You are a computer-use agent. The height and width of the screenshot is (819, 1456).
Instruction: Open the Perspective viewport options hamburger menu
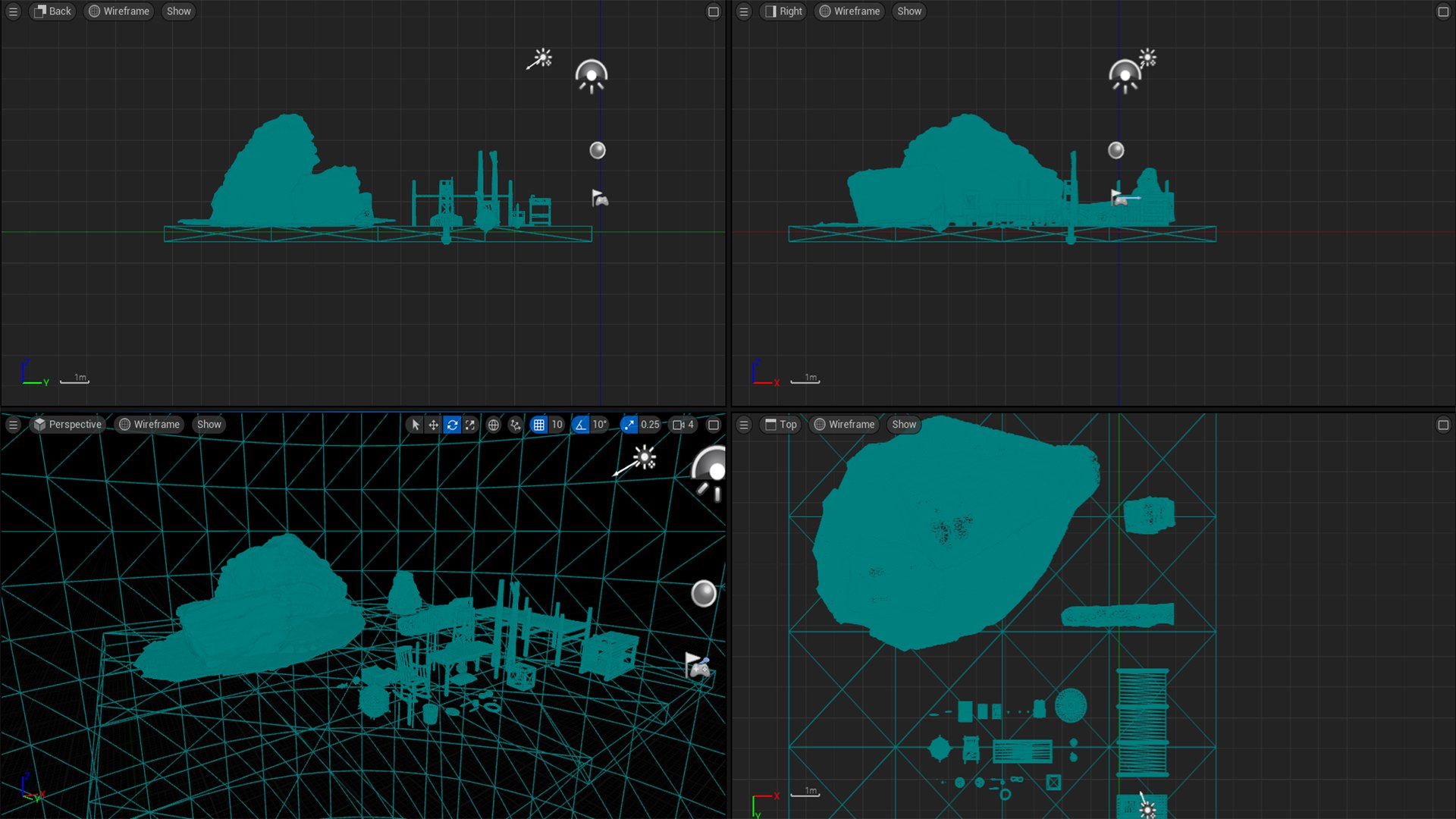click(13, 425)
